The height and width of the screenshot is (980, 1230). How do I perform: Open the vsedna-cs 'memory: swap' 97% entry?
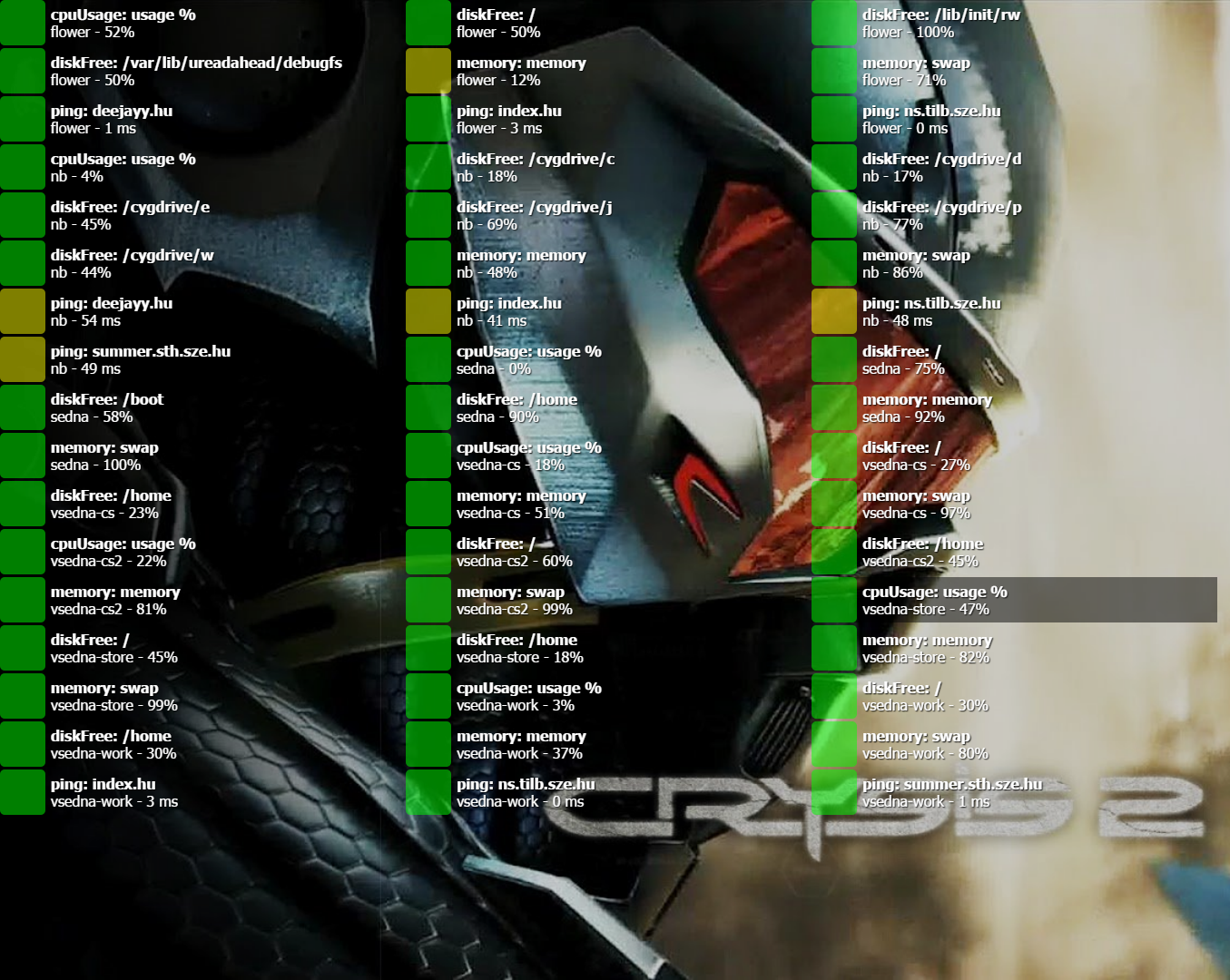(1014, 504)
